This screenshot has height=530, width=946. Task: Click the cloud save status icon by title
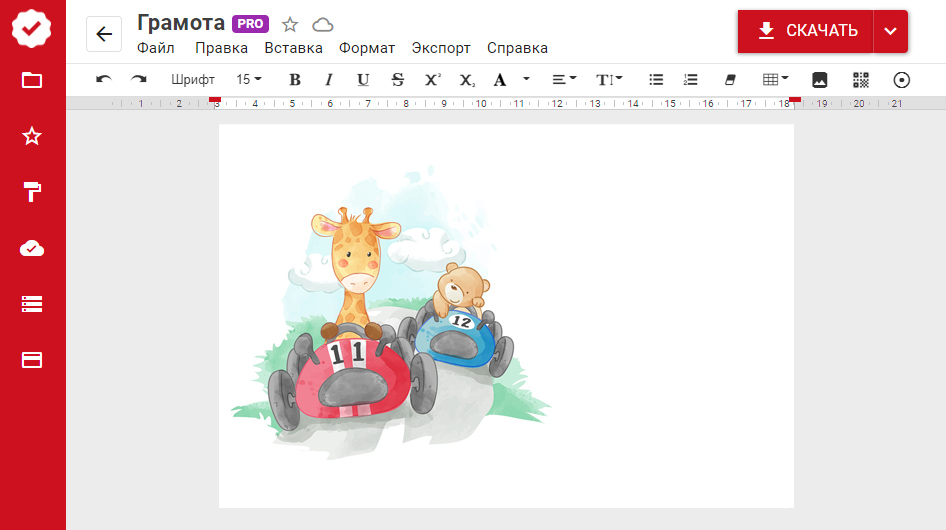323,25
